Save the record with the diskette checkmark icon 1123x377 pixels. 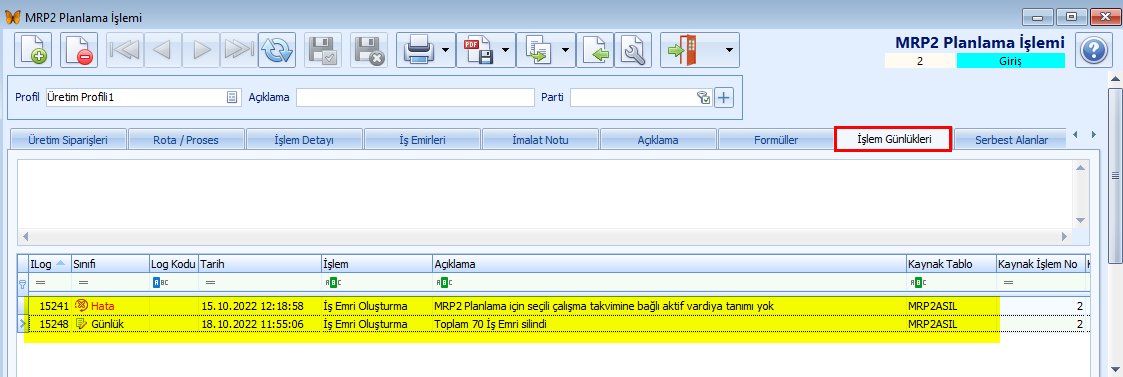[x=323, y=50]
